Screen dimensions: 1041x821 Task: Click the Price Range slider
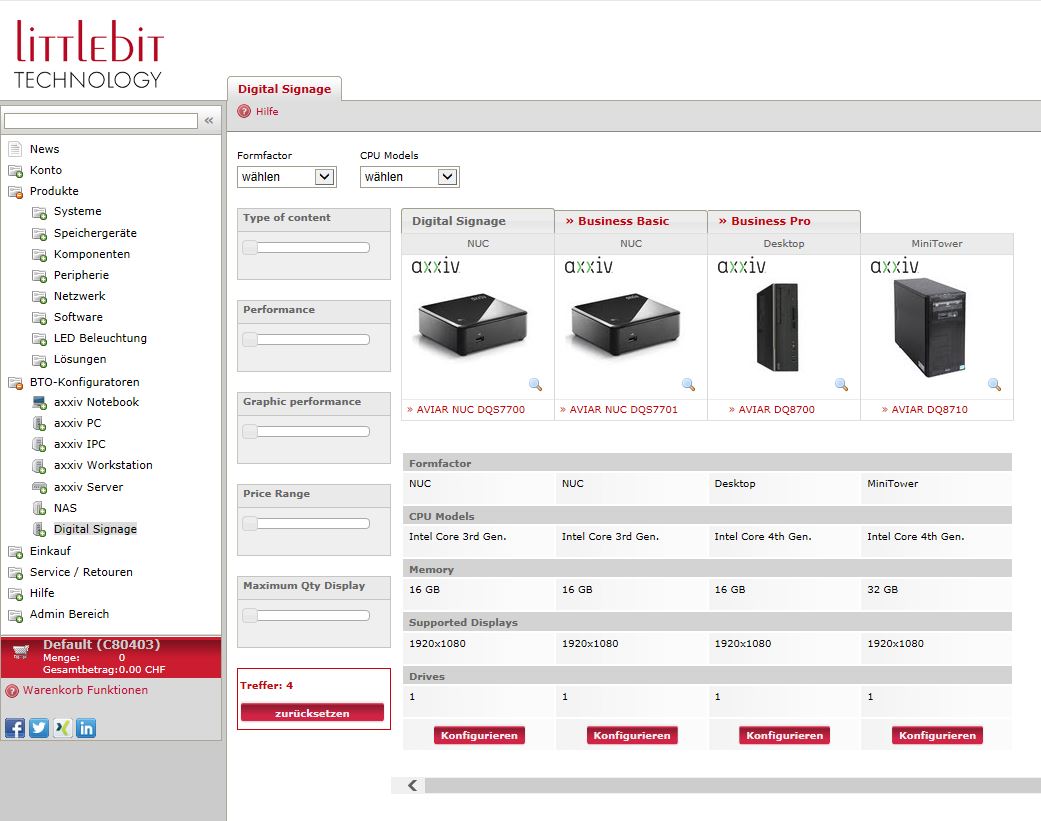[x=306, y=524]
